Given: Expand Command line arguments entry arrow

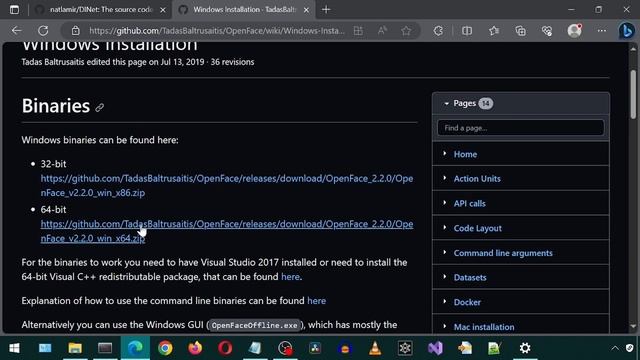Looking at the screenshot, I should point(444,252).
